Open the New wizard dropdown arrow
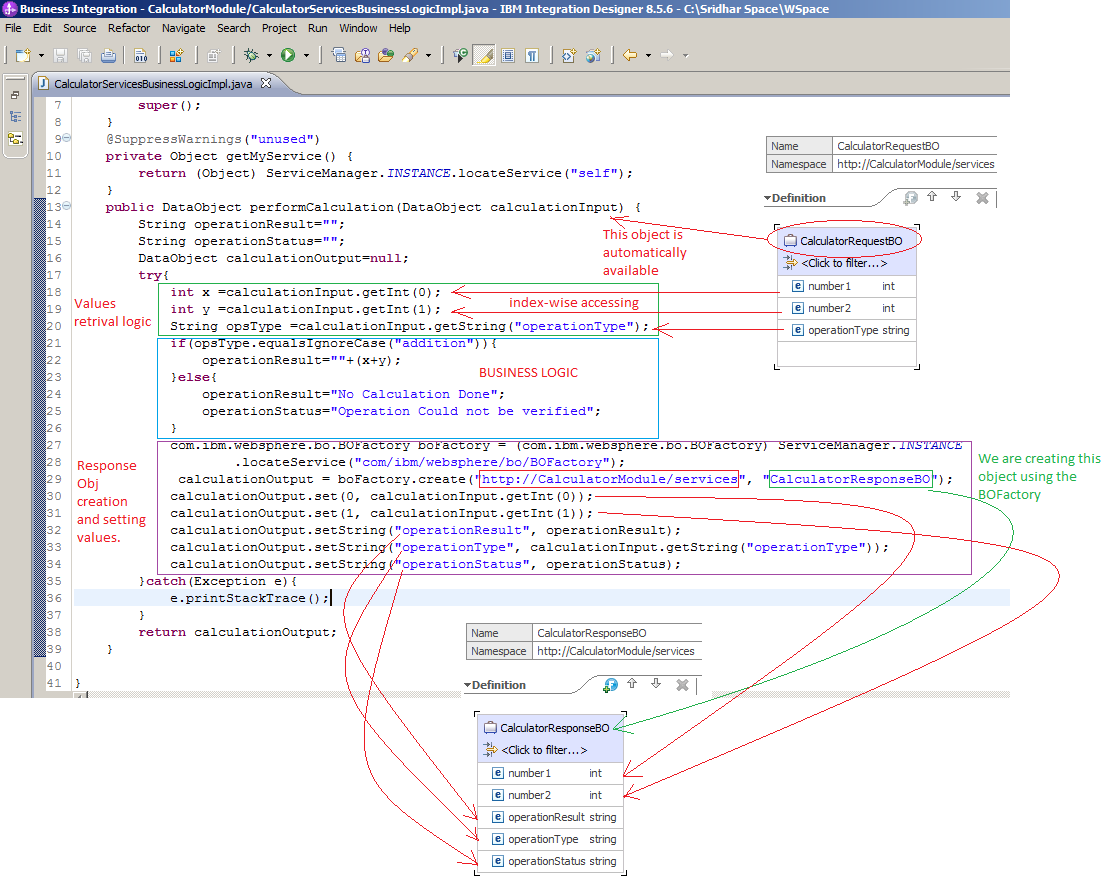The width and height of the screenshot is (1113, 886). (x=41, y=55)
